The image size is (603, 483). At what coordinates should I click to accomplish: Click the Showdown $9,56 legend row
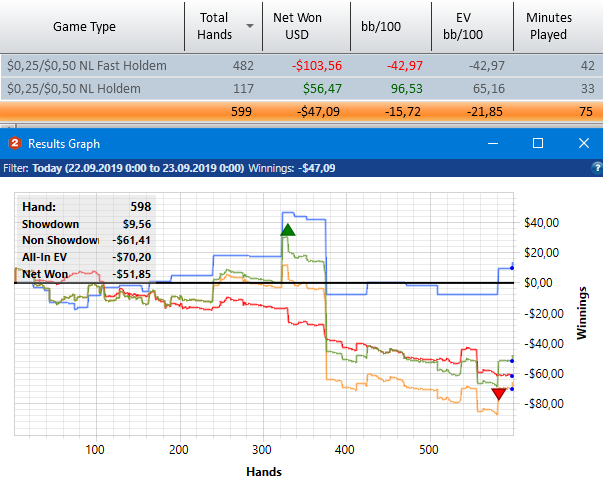[x=87, y=224]
